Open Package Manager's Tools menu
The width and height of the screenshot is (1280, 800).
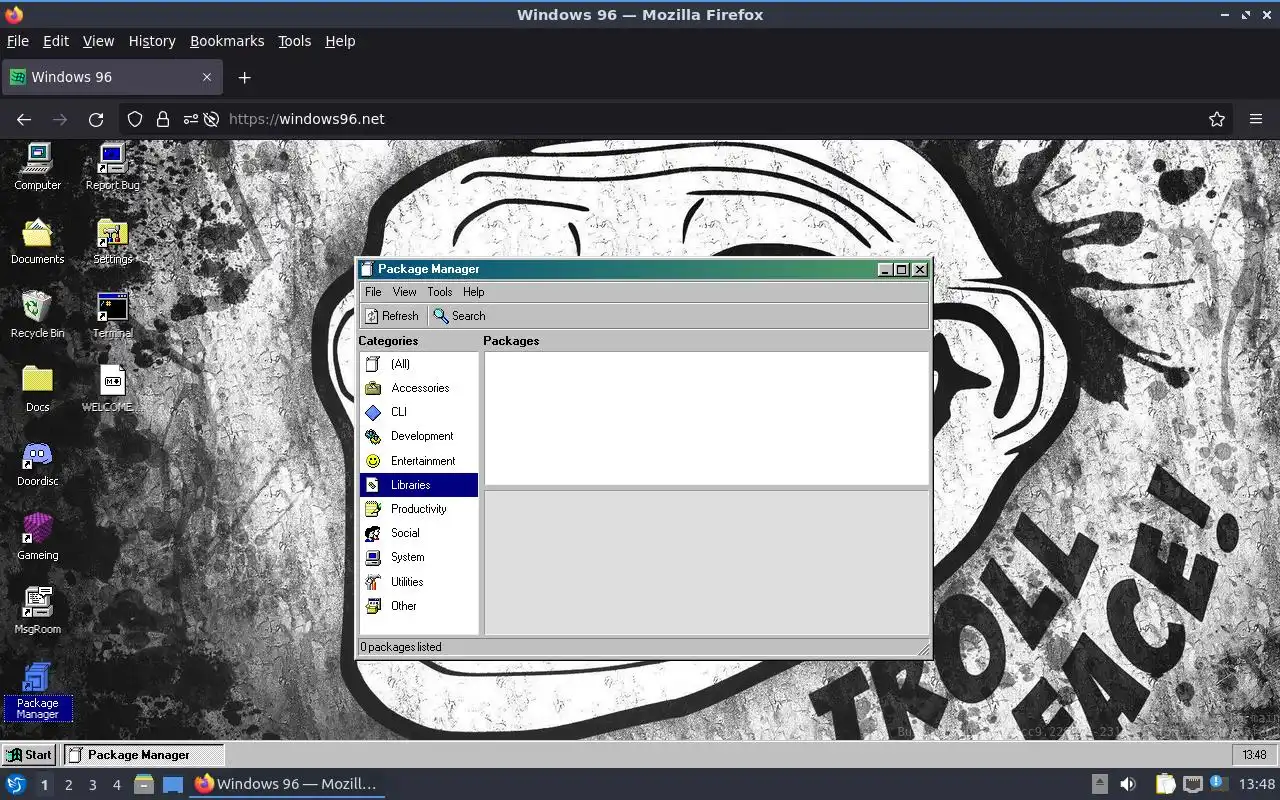[x=440, y=292]
